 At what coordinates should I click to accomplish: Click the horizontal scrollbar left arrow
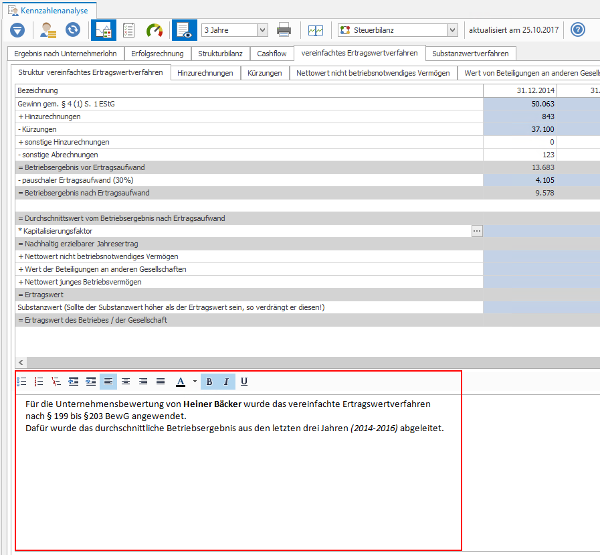coord(21,362)
